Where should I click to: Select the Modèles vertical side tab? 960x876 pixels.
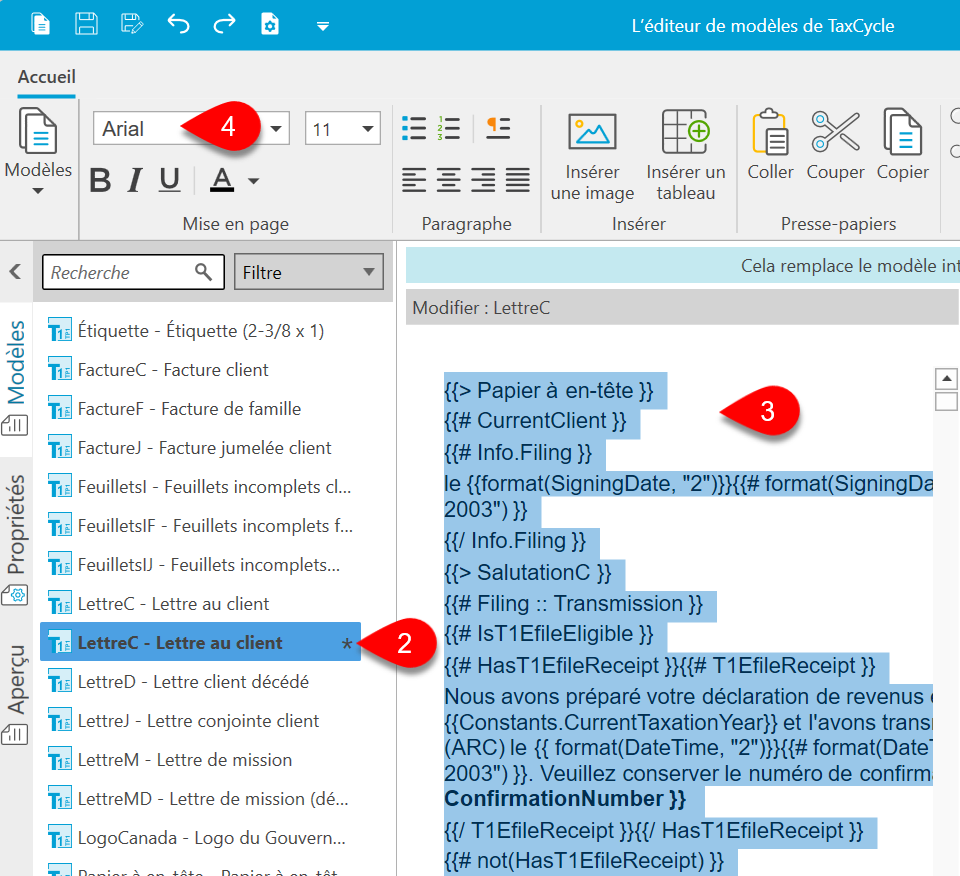[x=16, y=378]
